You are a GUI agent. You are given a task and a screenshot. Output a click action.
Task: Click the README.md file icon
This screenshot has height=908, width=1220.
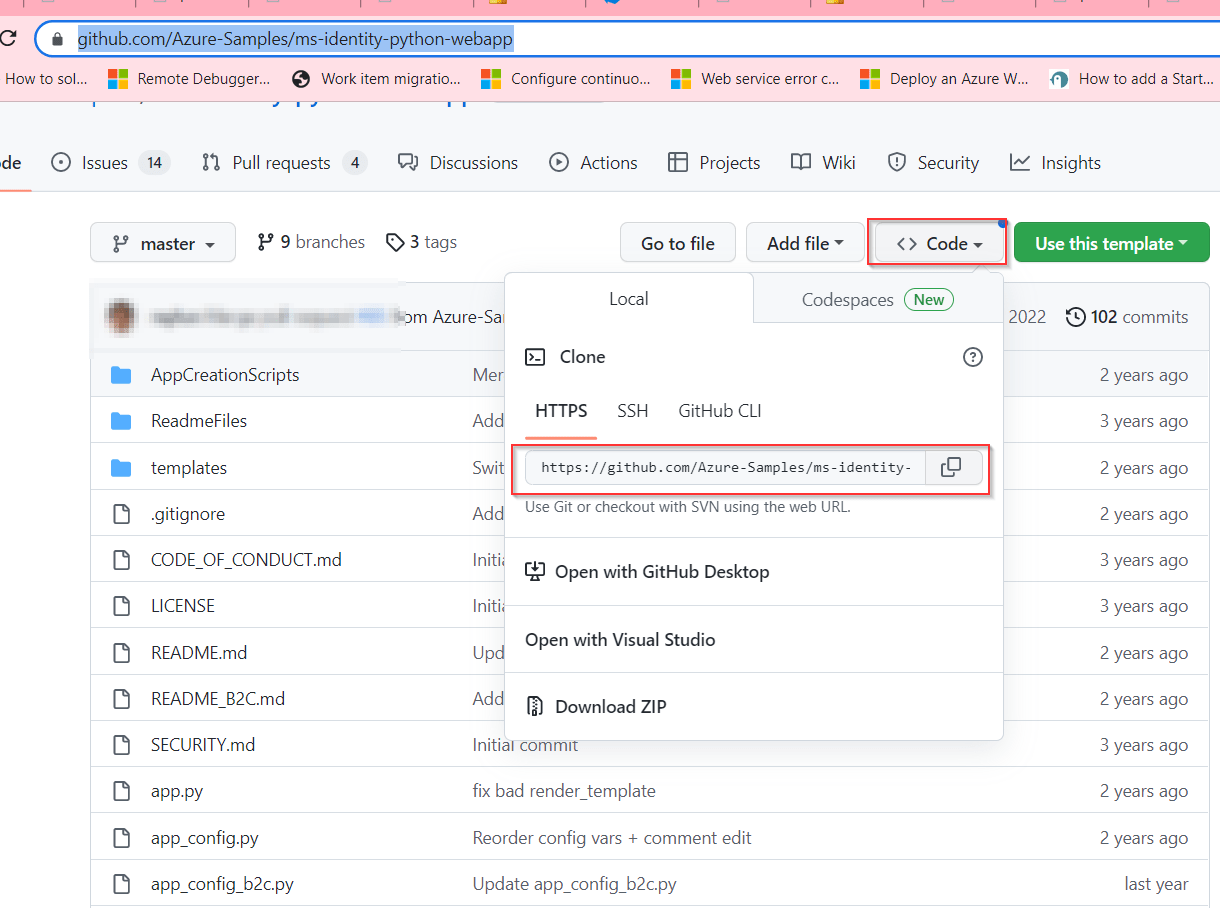pos(121,653)
